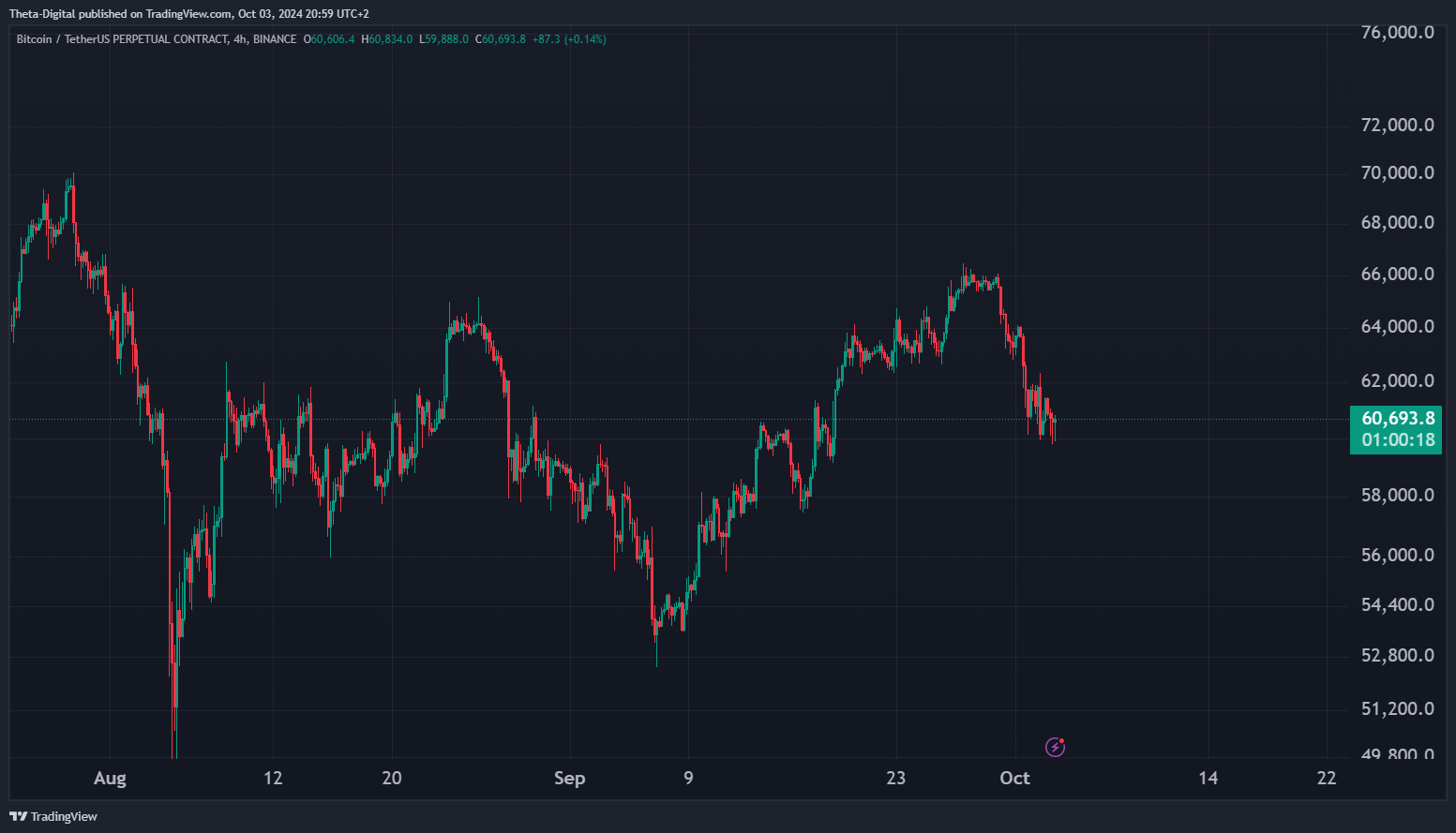Click the purple lightning event icon

coord(1055,747)
